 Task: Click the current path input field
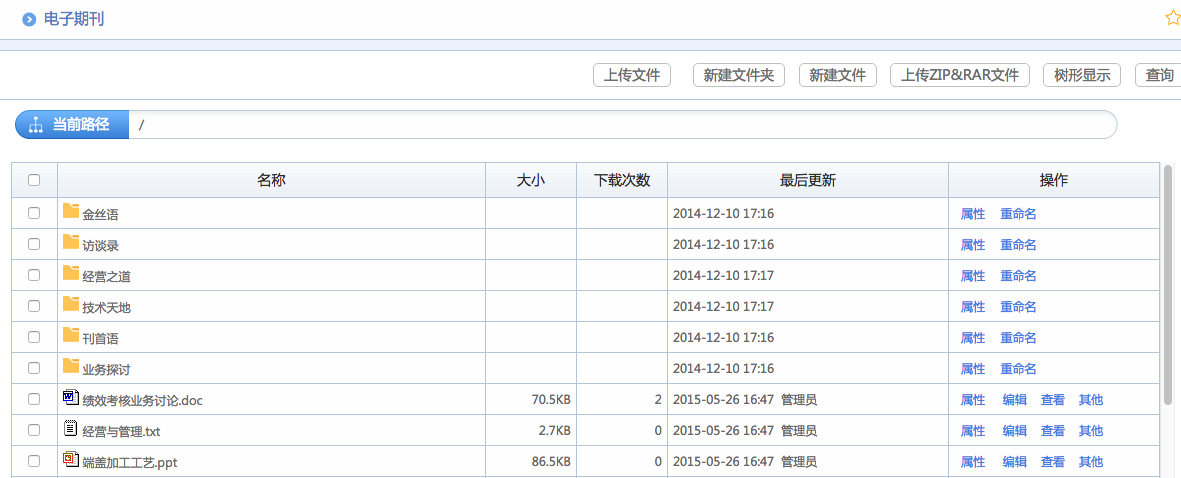(x=620, y=125)
